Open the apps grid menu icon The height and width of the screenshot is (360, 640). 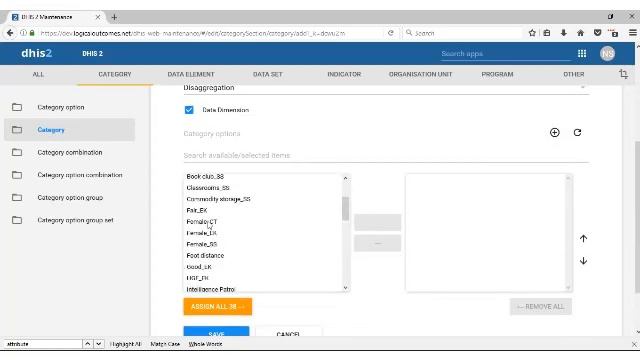click(x=582, y=53)
